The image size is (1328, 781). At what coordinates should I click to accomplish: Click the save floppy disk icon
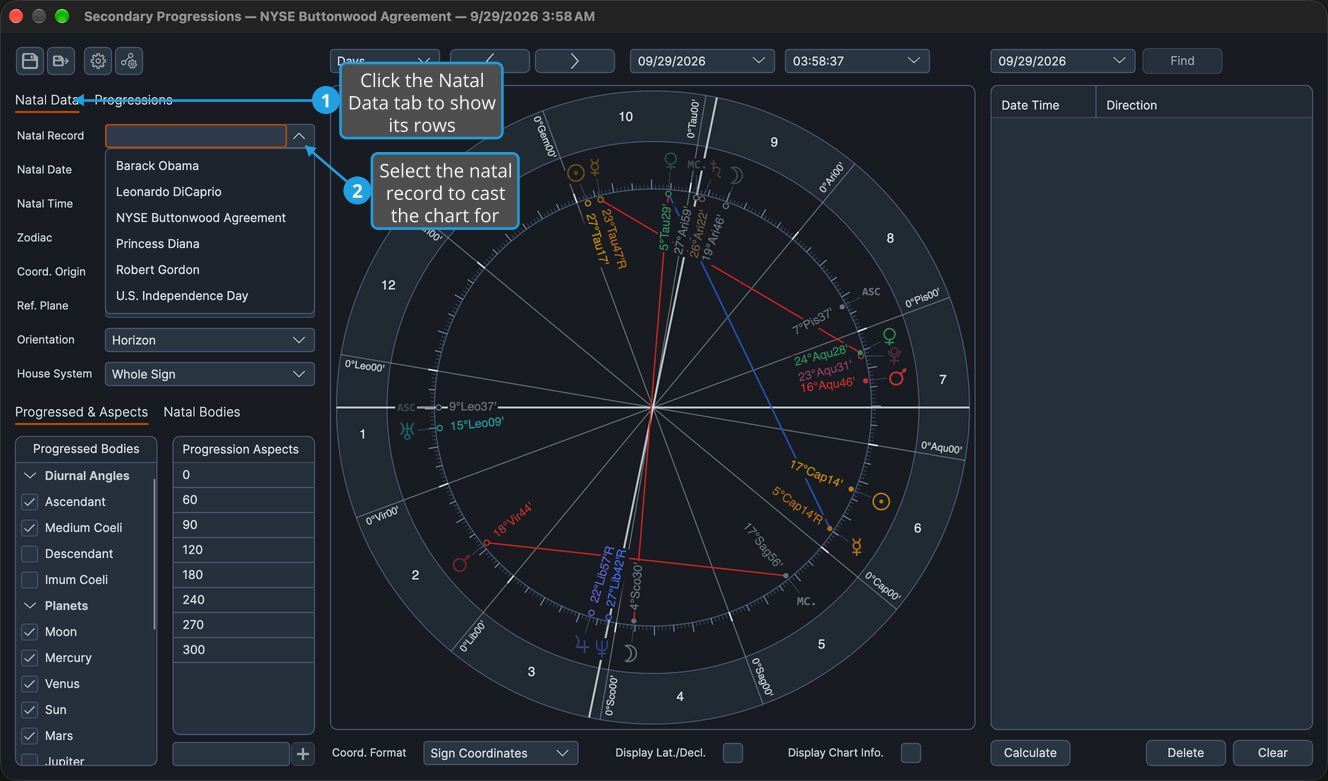click(30, 61)
